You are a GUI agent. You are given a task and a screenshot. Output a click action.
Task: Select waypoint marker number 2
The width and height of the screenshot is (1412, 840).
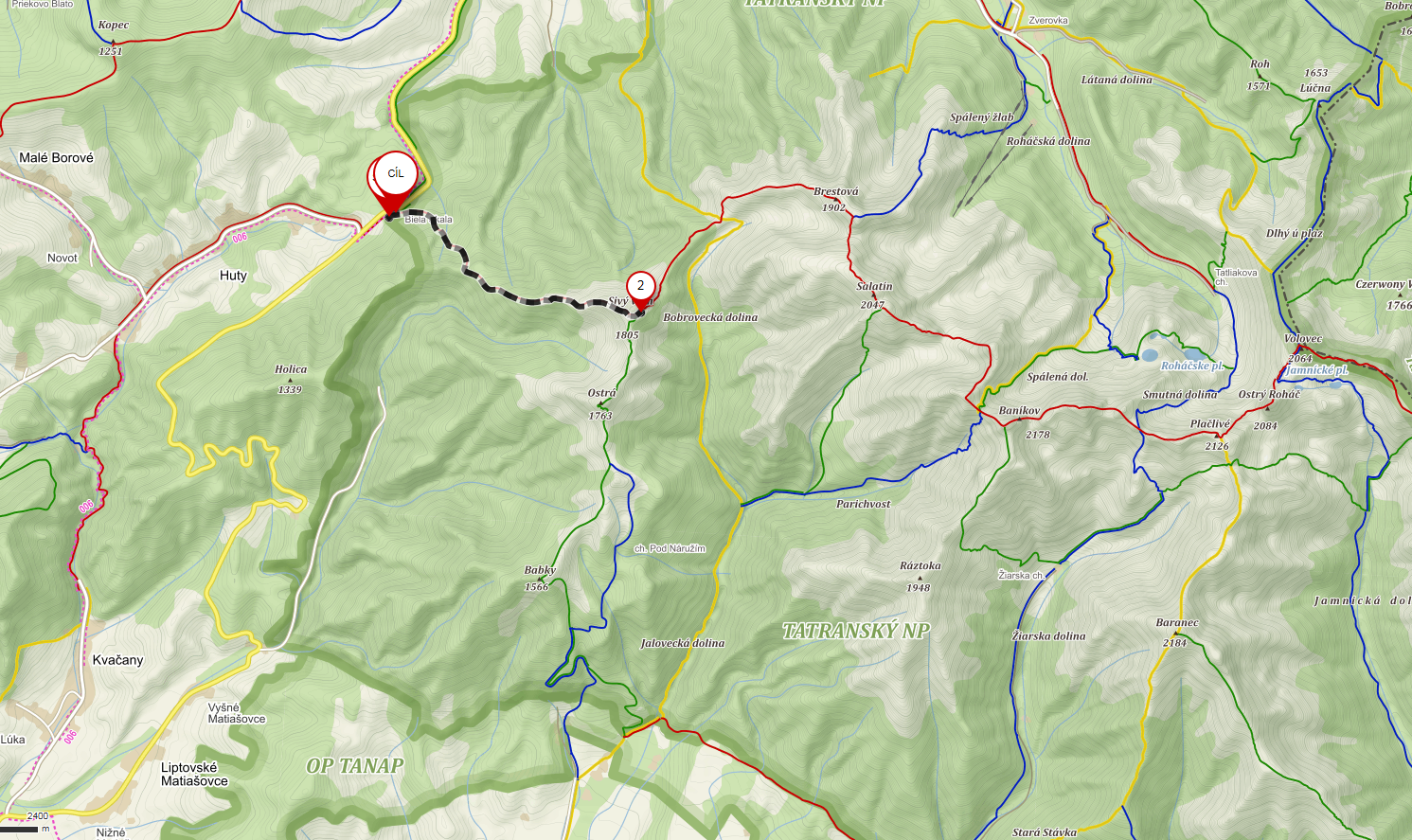pyautogui.click(x=640, y=286)
